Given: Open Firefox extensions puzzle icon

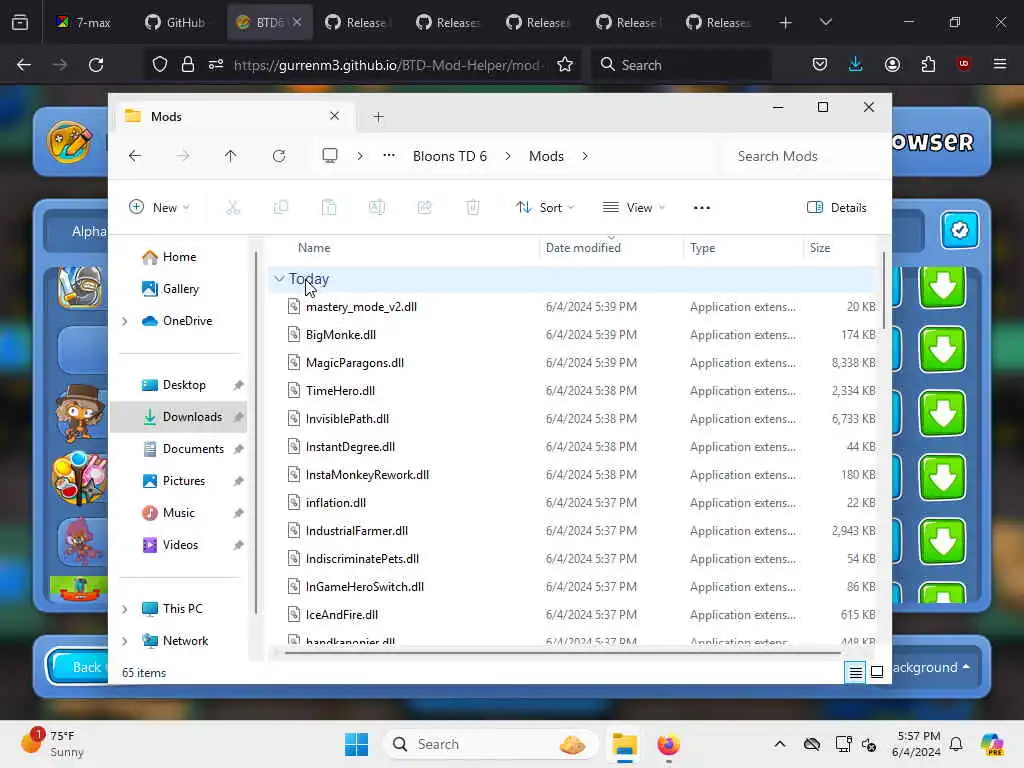Looking at the screenshot, I should pyautogui.click(x=928, y=64).
